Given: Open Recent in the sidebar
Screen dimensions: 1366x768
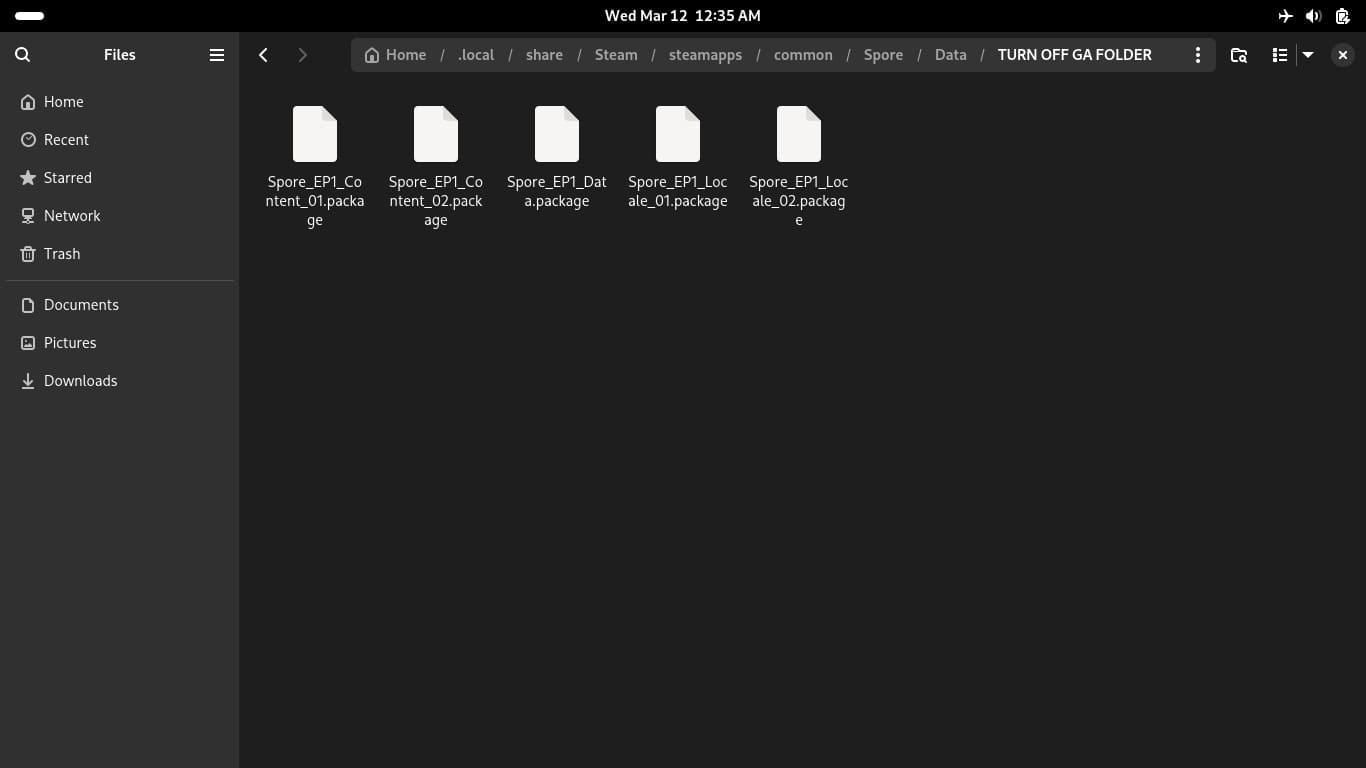Looking at the screenshot, I should pyautogui.click(x=119, y=140).
